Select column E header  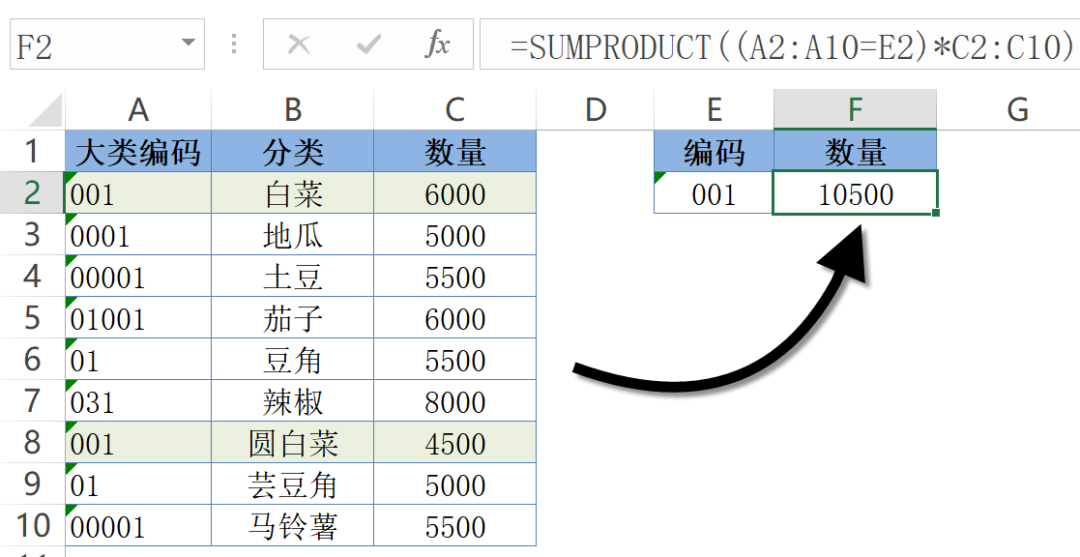(x=714, y=109)
